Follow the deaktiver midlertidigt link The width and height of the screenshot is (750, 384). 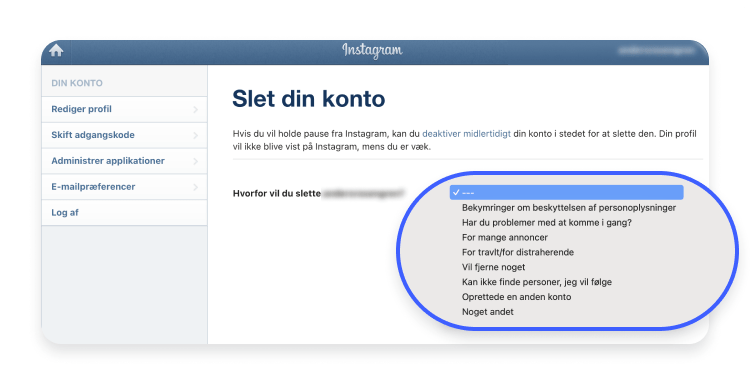click(x=466, y=134)
